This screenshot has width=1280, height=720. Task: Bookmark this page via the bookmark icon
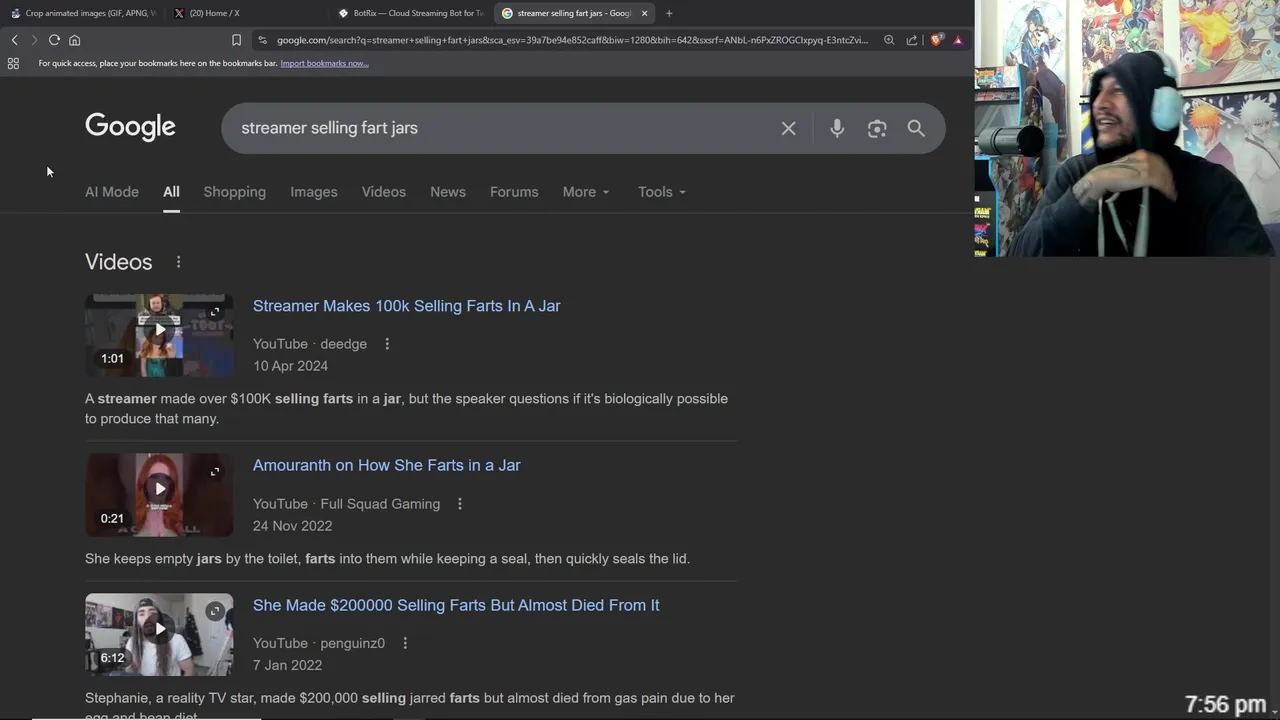pos(236,40)
